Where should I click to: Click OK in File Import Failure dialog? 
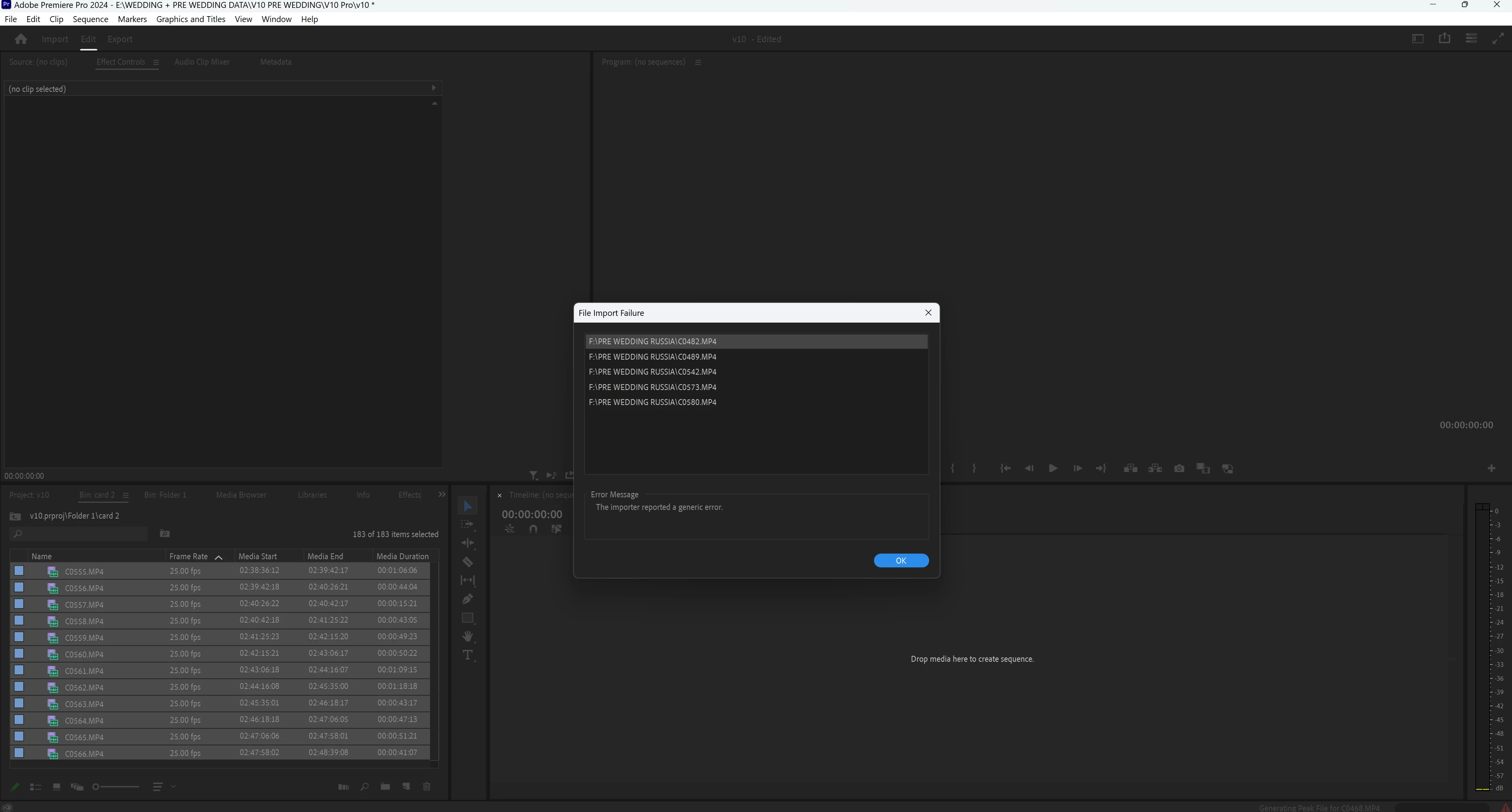(900, 560)
